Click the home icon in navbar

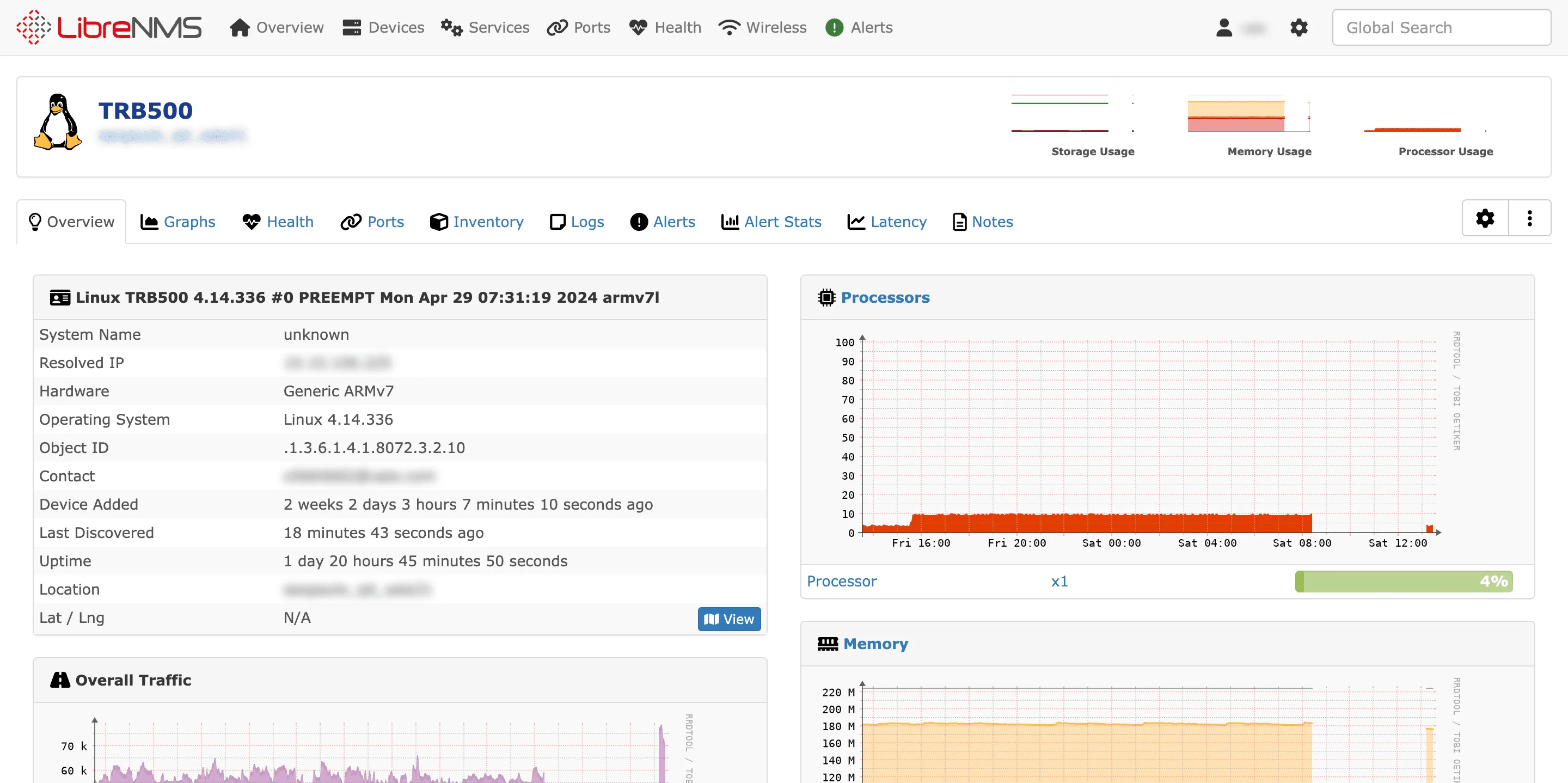240,27
